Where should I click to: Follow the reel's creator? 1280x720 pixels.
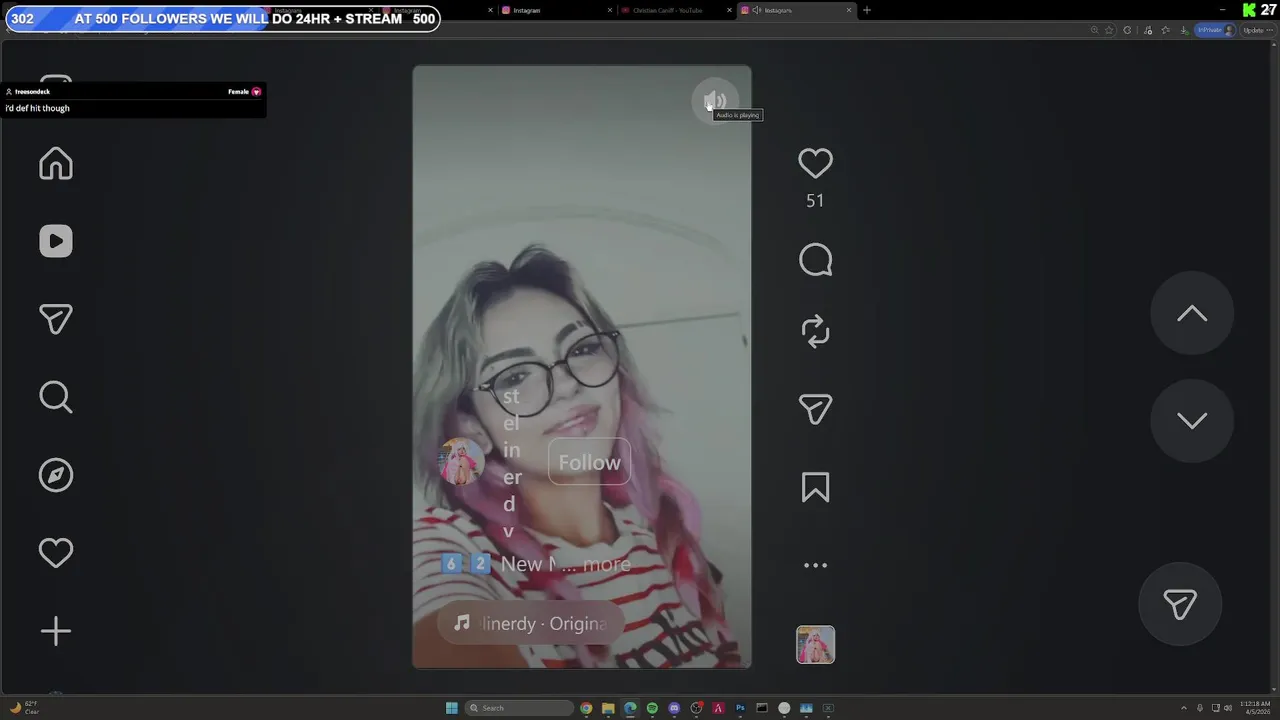point(589,462)
